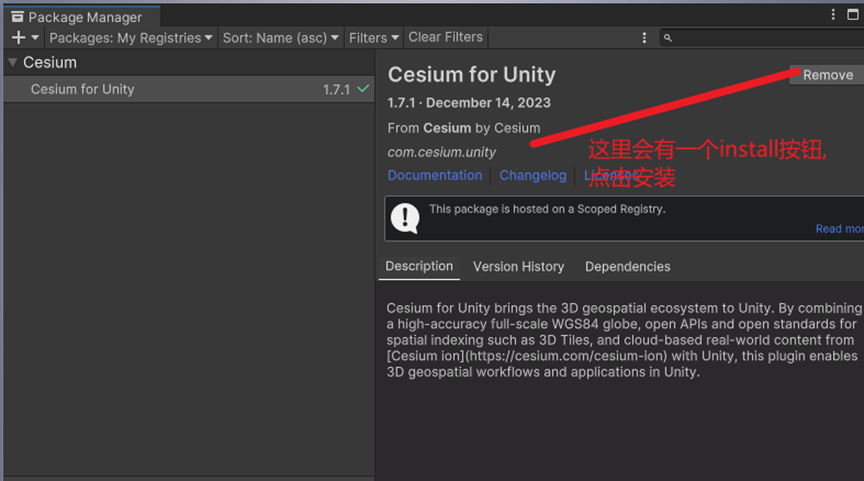Screen dimensions: 864x481
Task: Click the package search field
Action: [762, 37]
